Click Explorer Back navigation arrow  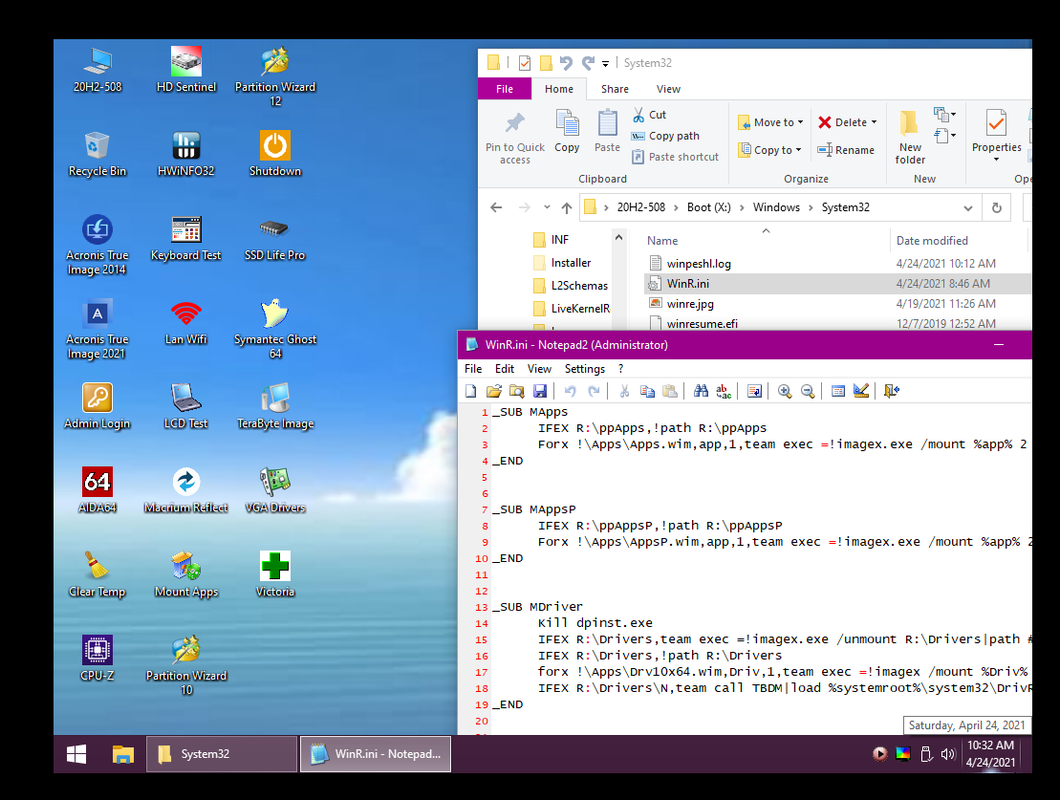[x=496, y=208]
